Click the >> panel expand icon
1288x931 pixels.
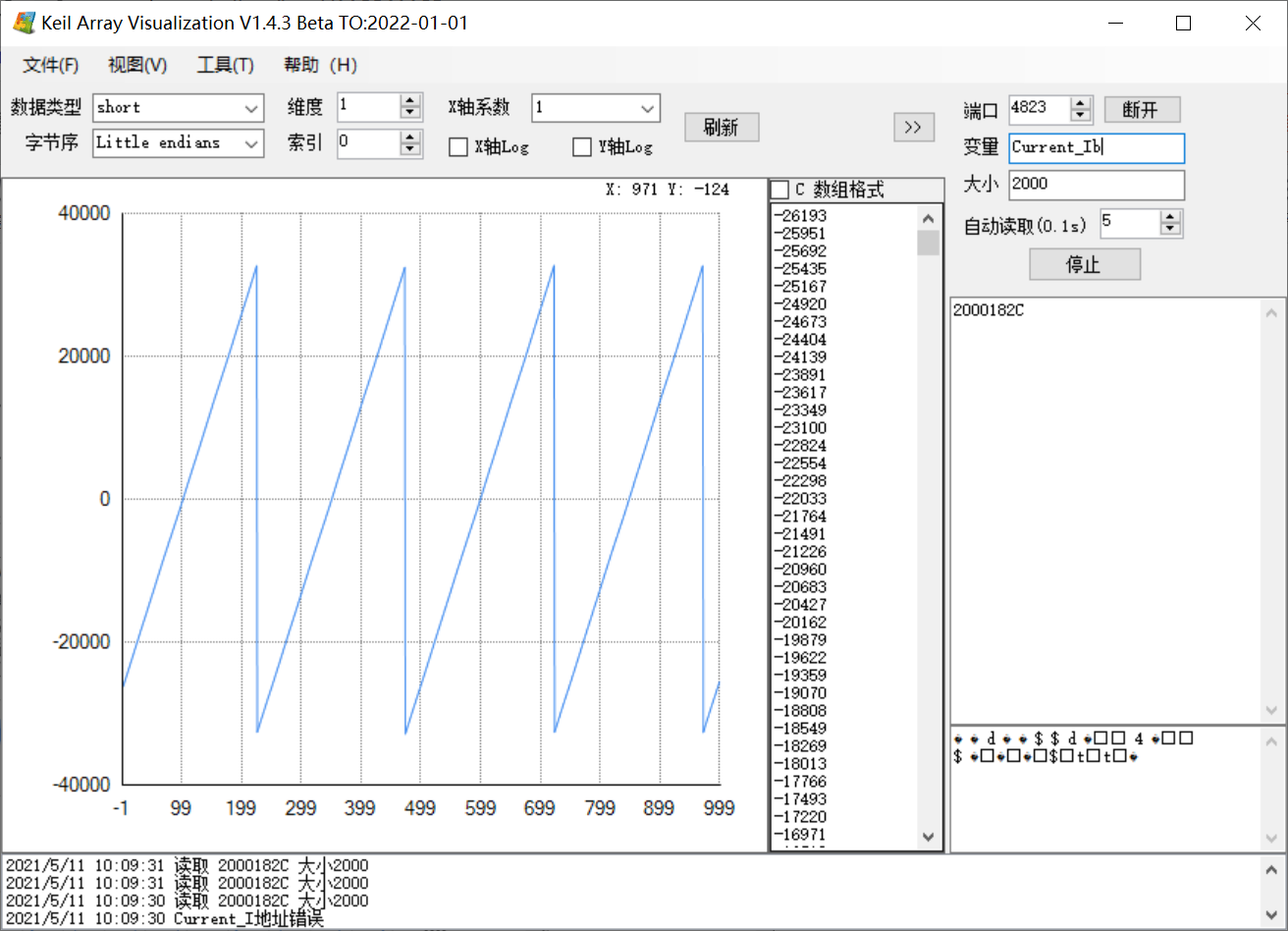pyautogui.click(x=914, y=127)
